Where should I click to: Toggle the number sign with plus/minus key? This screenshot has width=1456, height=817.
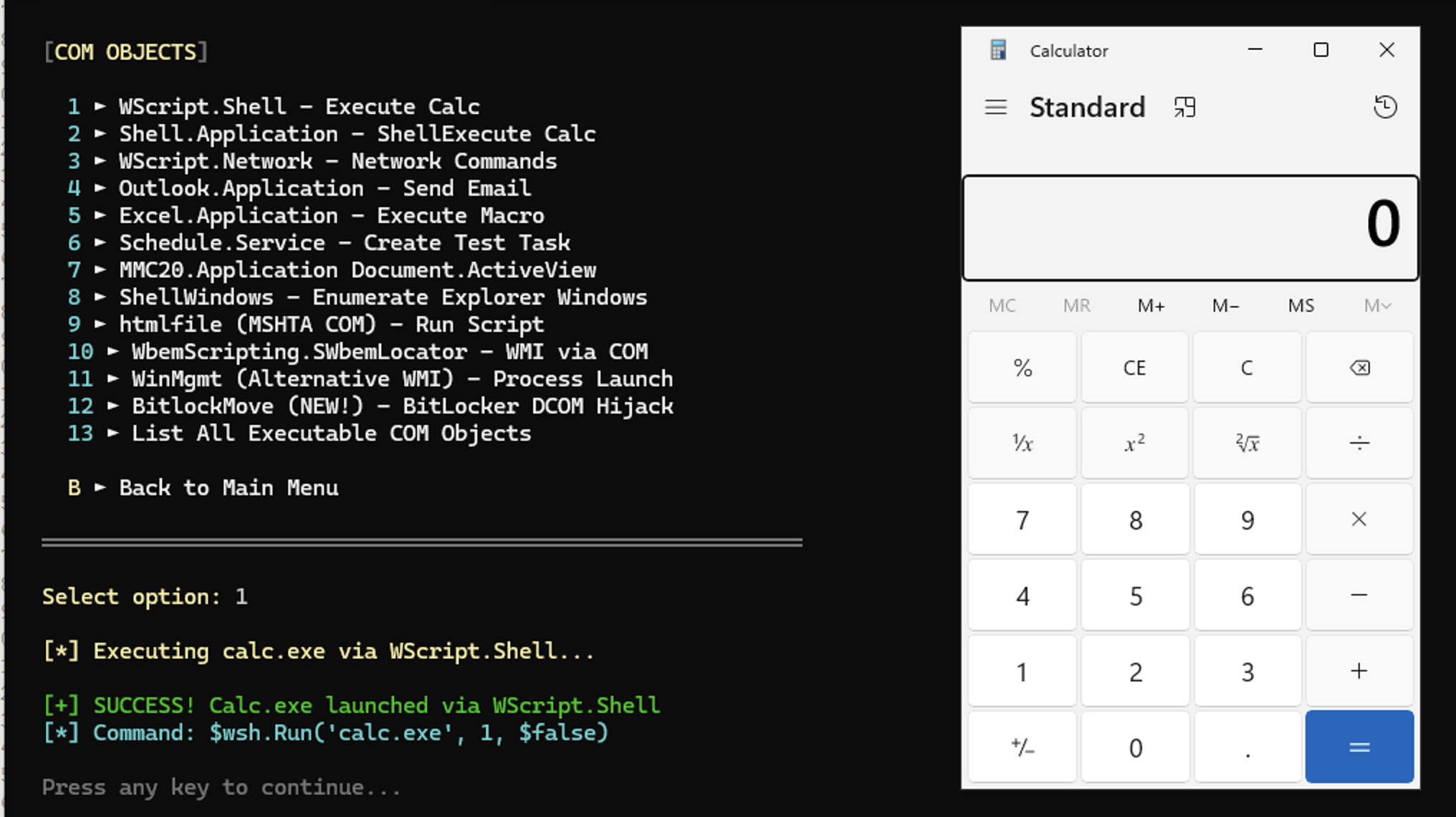pos(1022,747)
